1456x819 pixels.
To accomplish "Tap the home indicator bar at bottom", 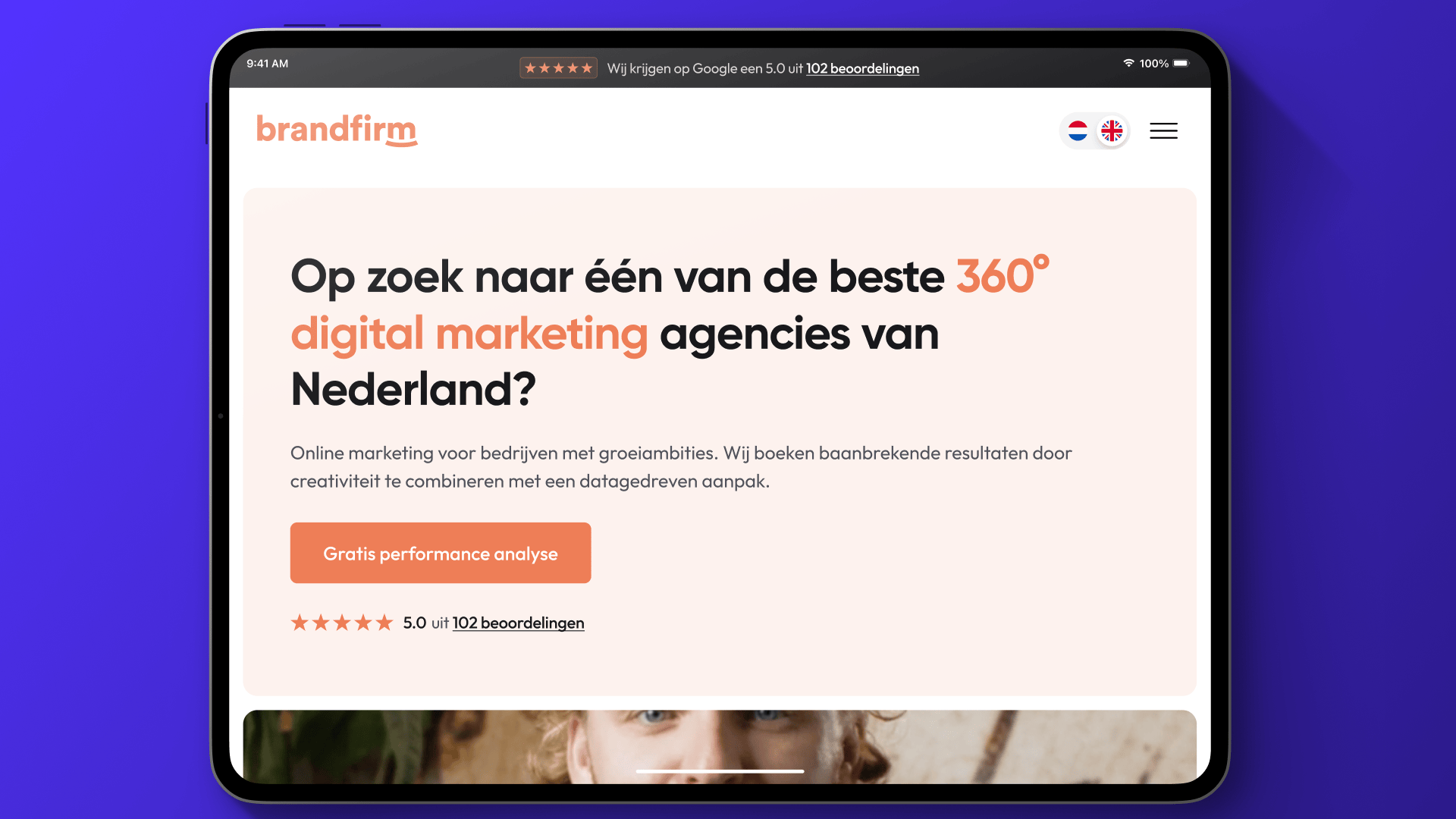I will [x=720, y=771].
